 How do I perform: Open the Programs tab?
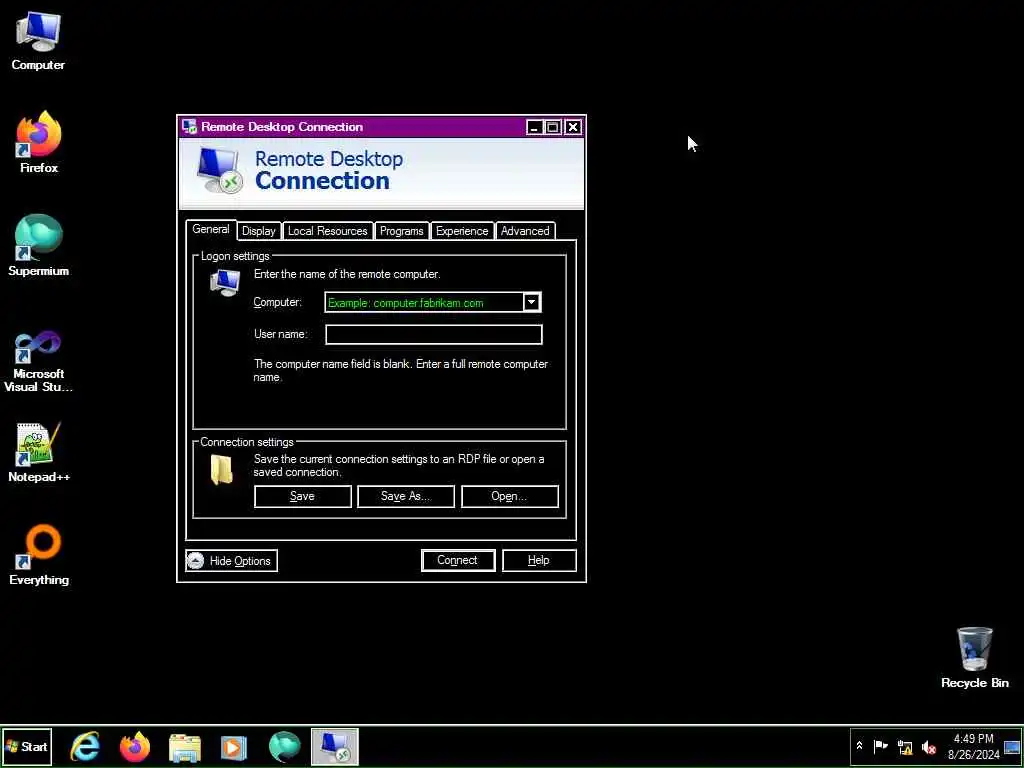[x=402, y=231]
